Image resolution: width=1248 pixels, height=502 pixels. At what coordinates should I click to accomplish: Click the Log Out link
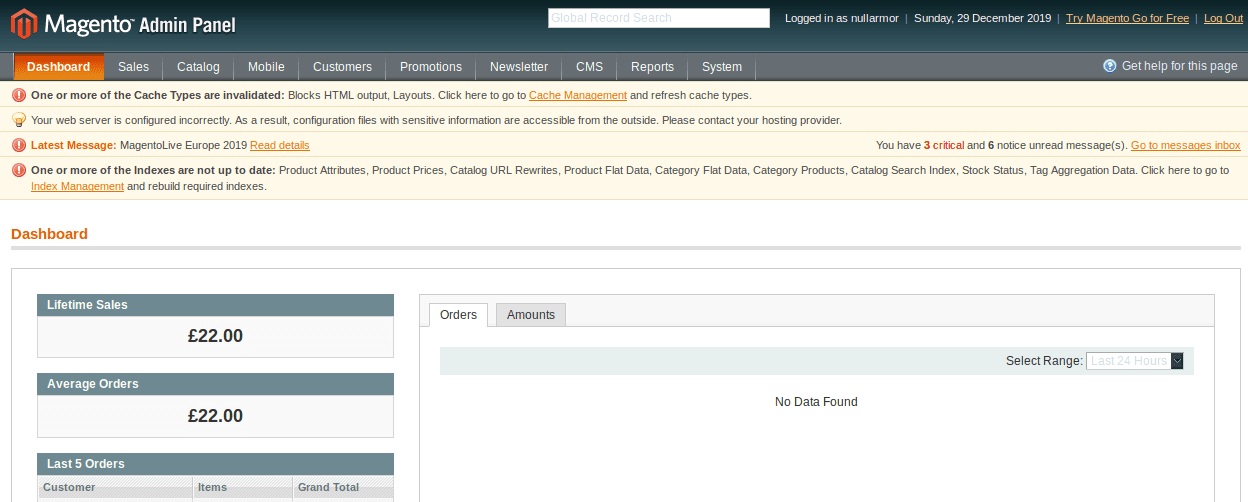click(x=1224, y=18)
